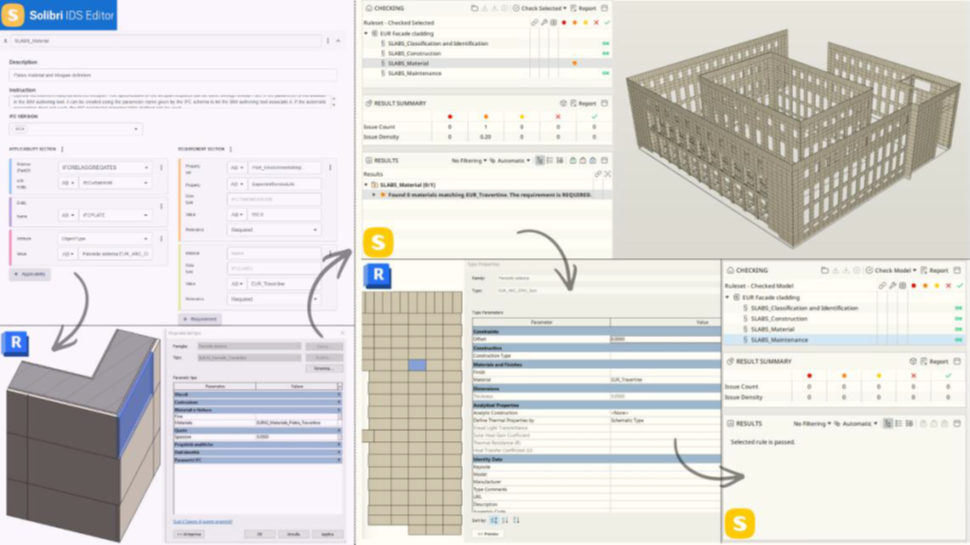This screenshot has width=970, height=545.
Task: Click cube icon in upper Result Summary header
Action: point(563,103)
